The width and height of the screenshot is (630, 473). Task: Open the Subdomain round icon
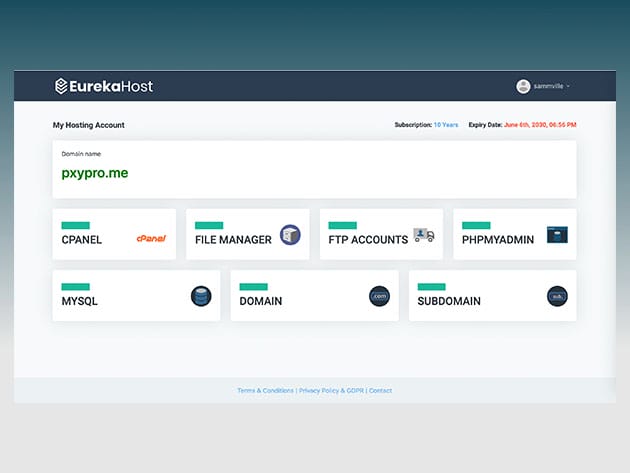(557, 296)
